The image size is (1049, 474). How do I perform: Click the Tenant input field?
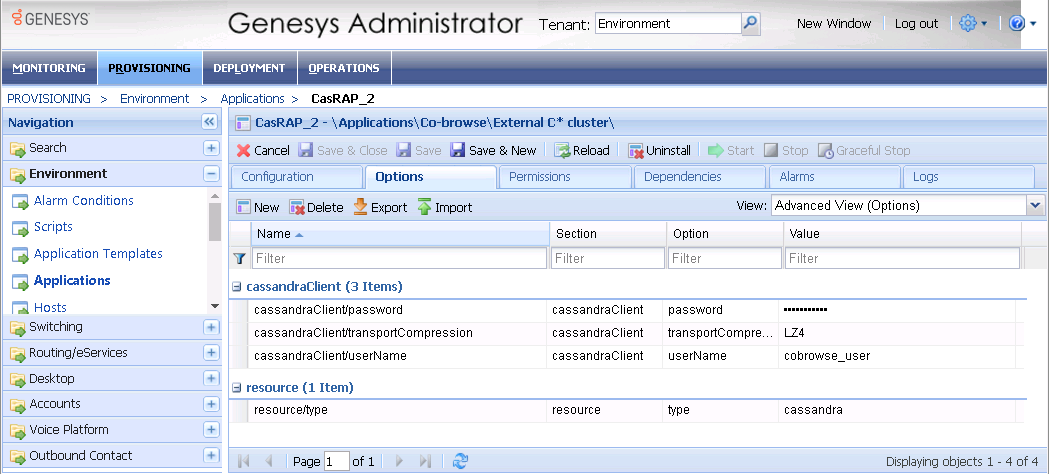[668, 24]
